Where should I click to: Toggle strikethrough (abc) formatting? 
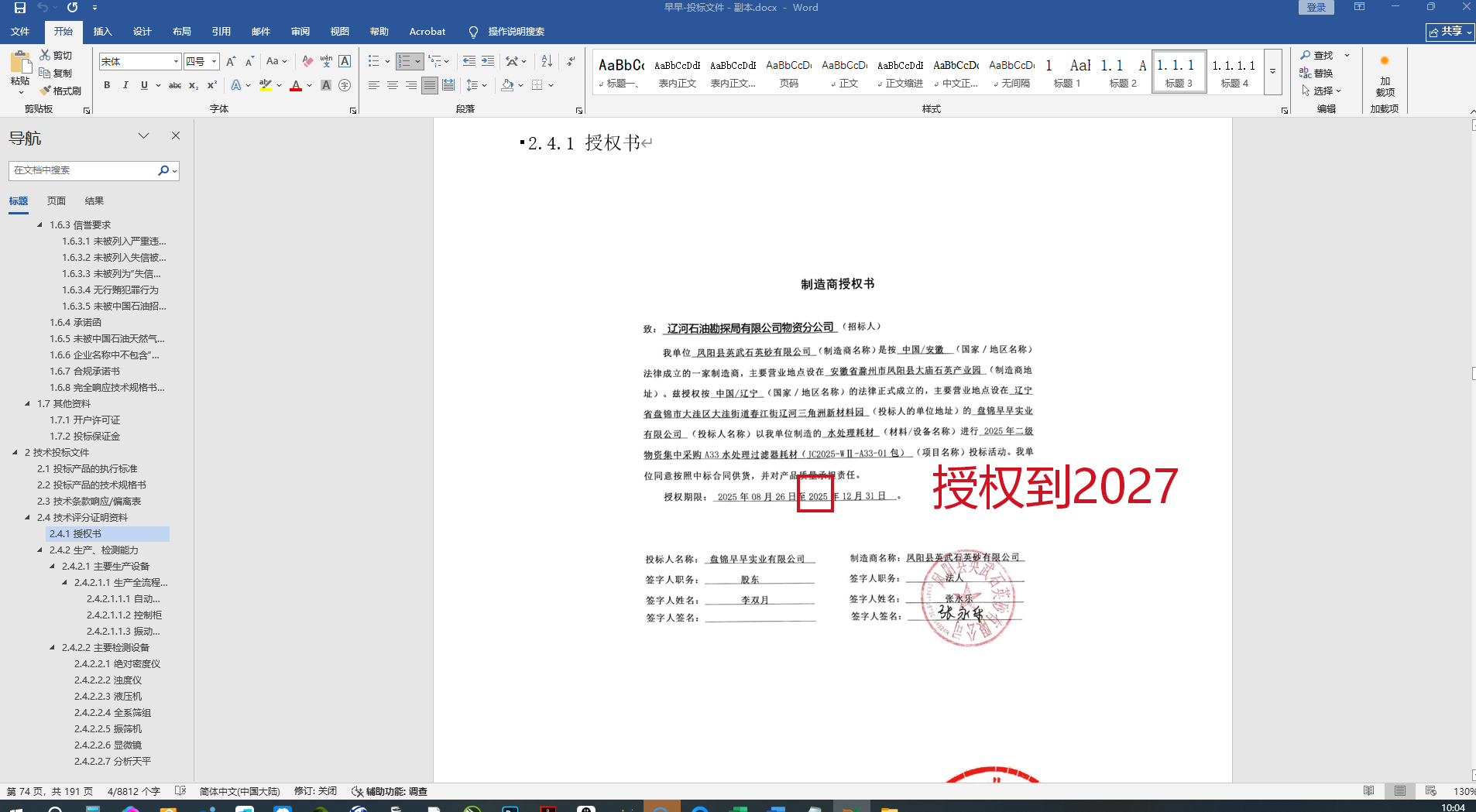pyautogui.click(x=175, y=85)
